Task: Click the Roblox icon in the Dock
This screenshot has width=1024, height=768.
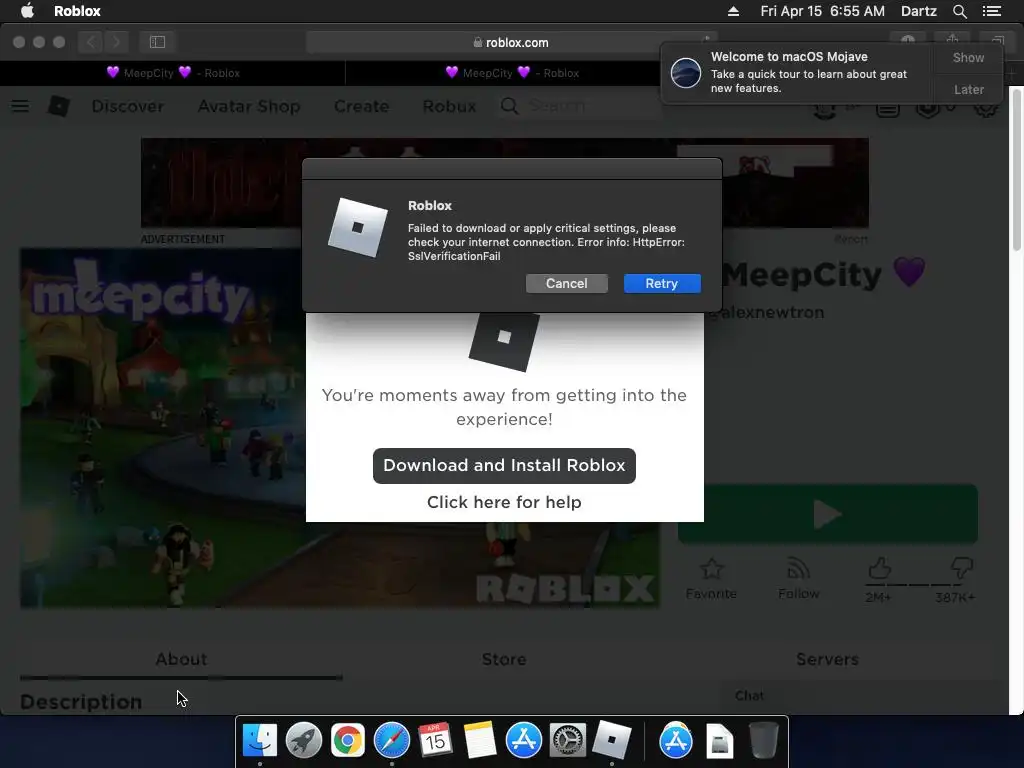Action: click(x=611, y=741)
